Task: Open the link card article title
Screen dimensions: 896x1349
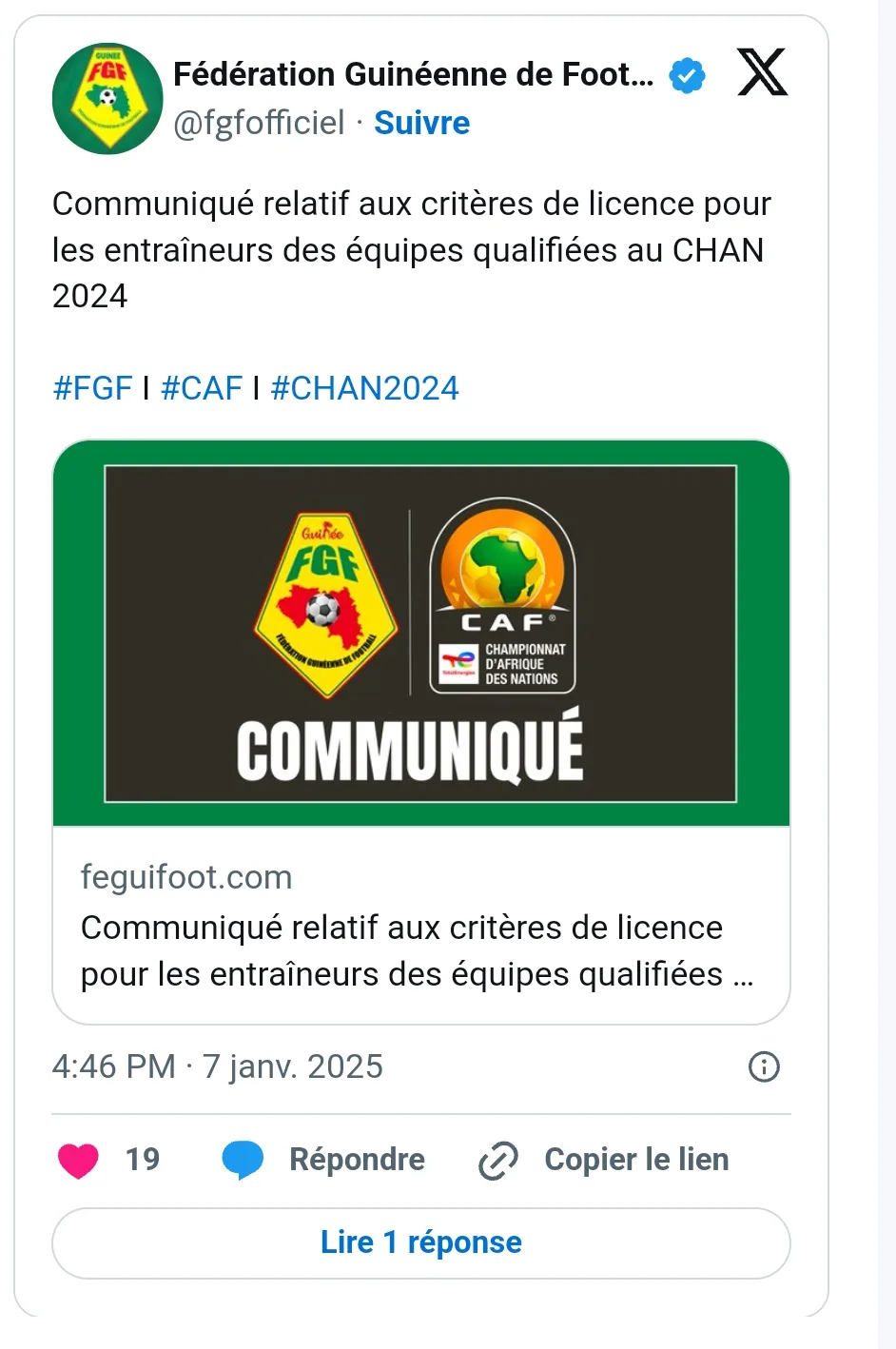Action: pyautogui.click(x=417, y=950)
